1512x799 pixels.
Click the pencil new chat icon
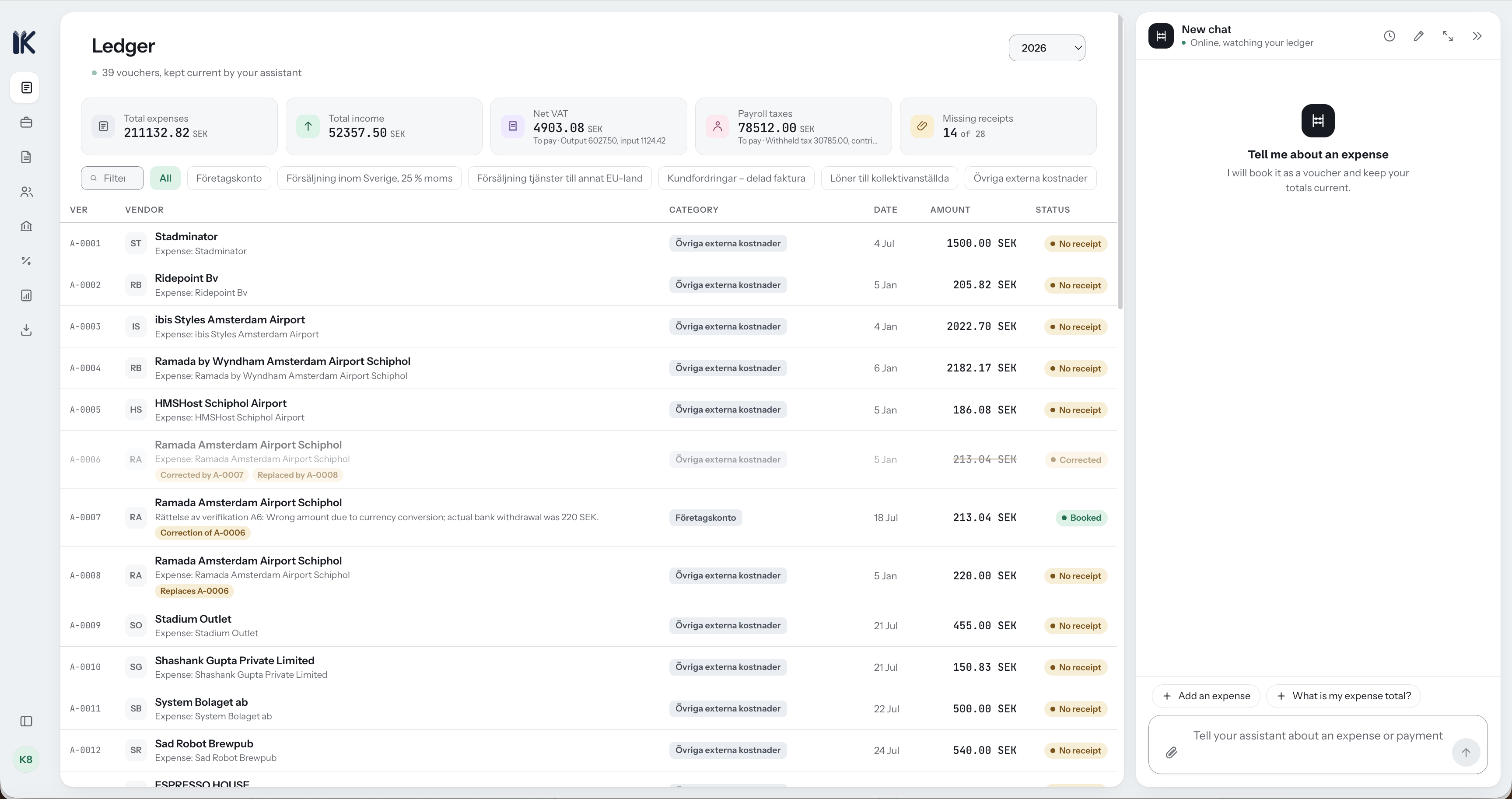pyautogui.click(x=1419, y=36)
